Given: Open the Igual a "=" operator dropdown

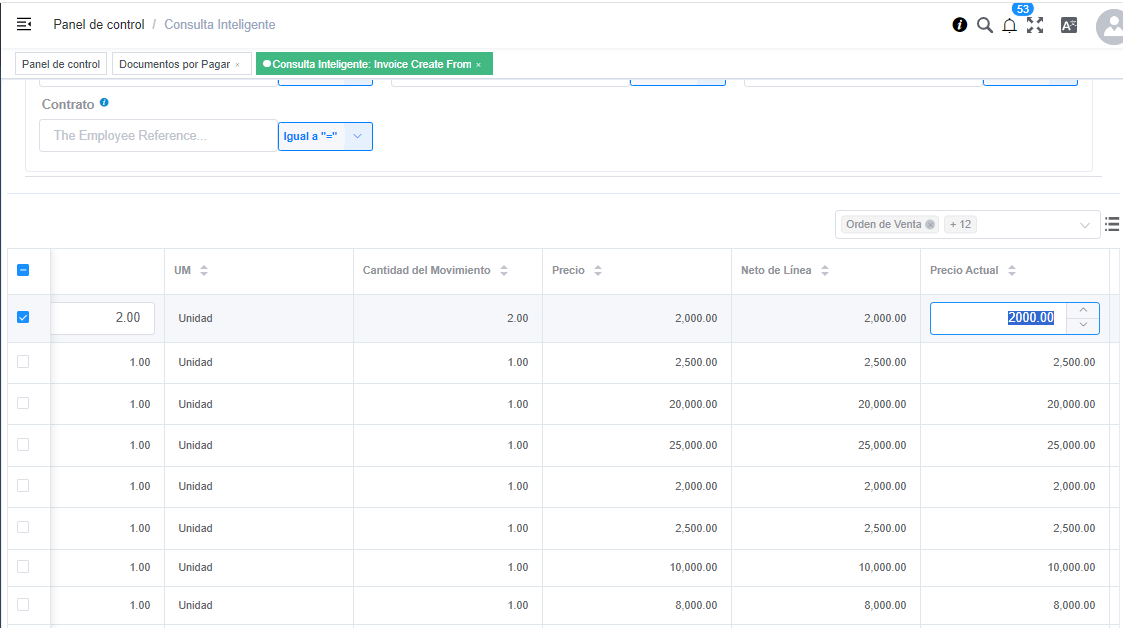Looking at the screenshot, I should coord(357,136).
